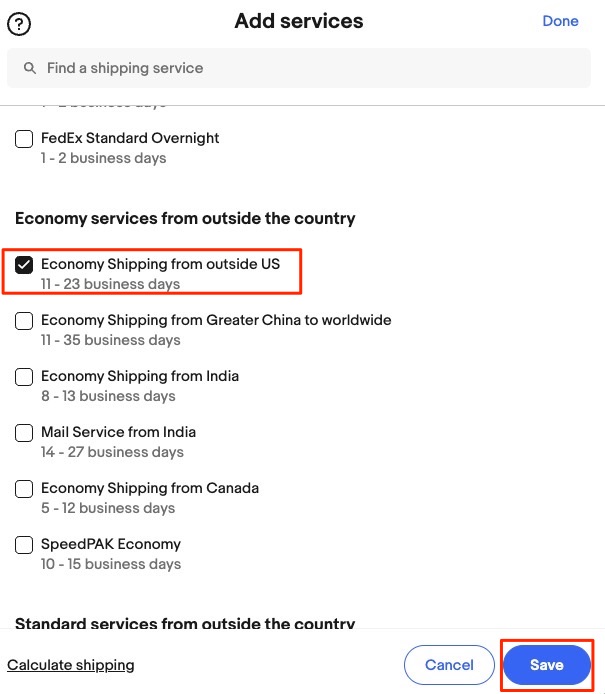This screenshot has height=694, width=605.
Task: Click the FedEx Standard Overnight label
Action: pyautogui.click(x=130, y=138)
